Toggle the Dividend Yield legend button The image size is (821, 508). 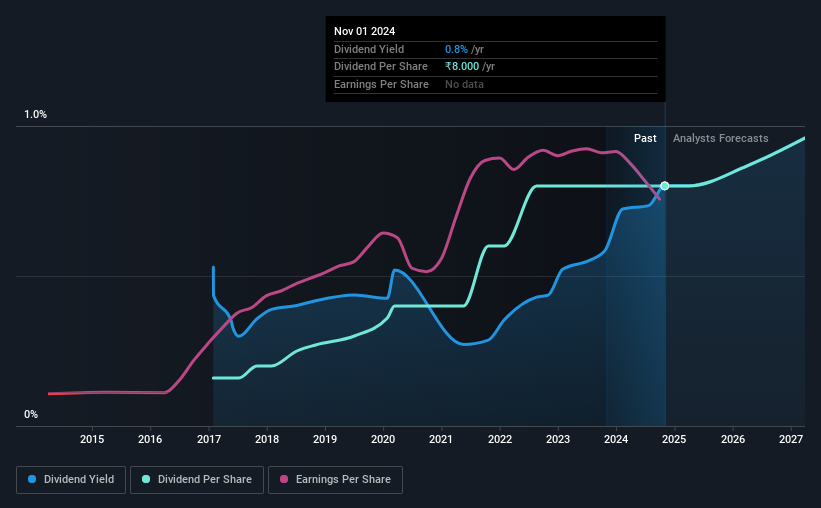click(71, 480)
